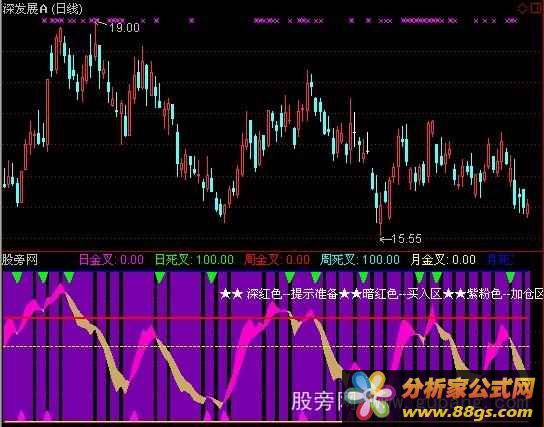Screen dimensions: 544x427
Task: Click the 日金叉: 0.00 readout
Action: (111, 259)
